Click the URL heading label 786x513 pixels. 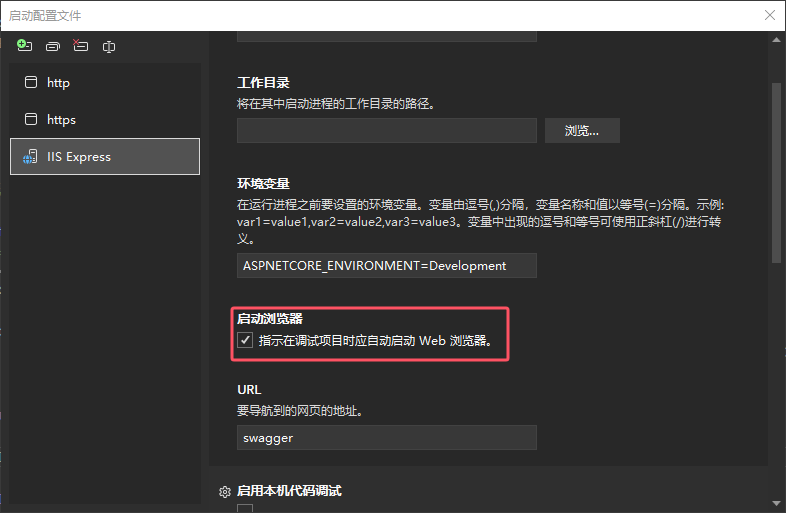point(249,390)
